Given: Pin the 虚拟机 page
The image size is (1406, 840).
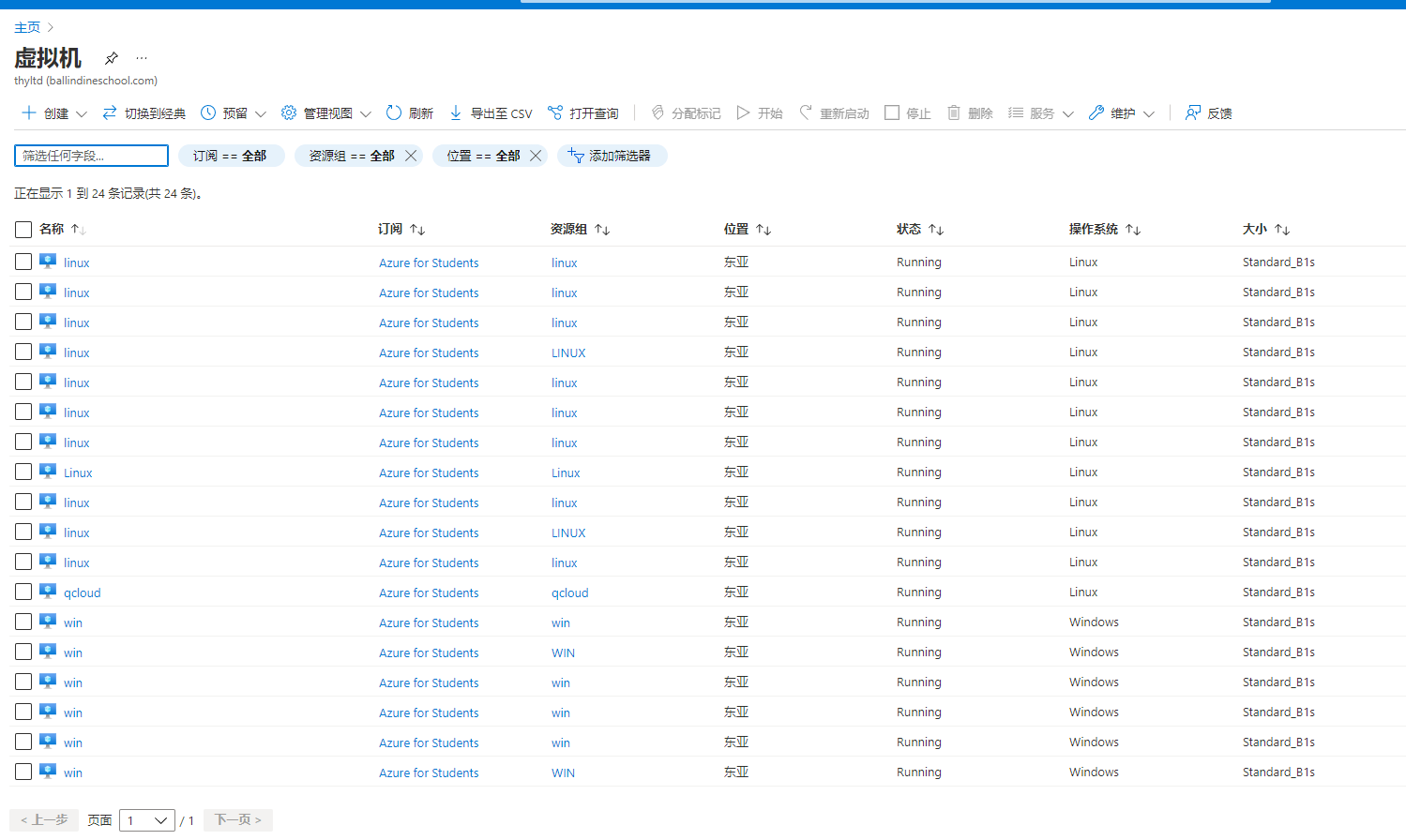Looking at the screenshot, I should pyautogui.click(x=111, y=58).
